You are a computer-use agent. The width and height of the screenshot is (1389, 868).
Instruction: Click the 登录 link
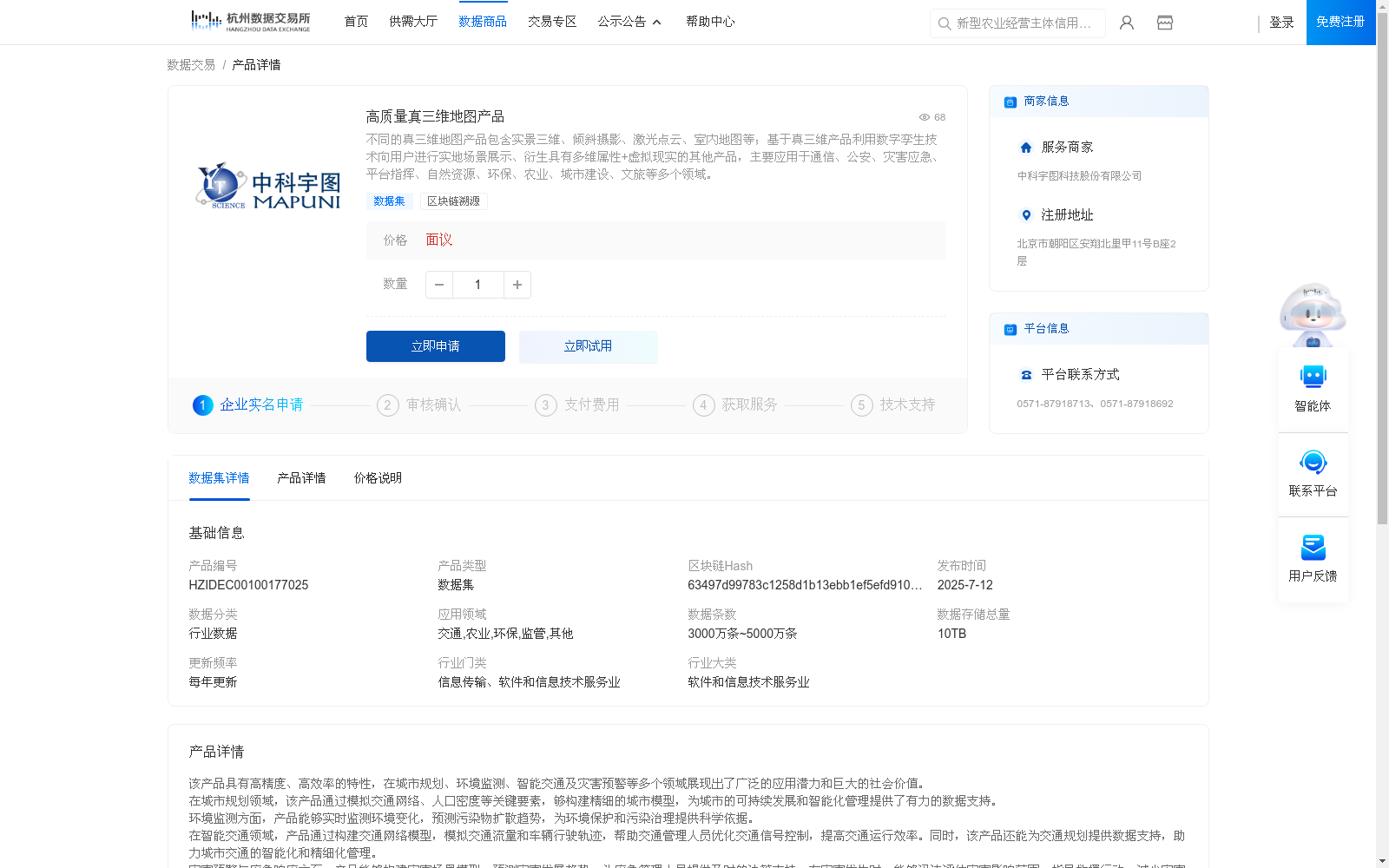pyautogui.click(x=1281, y=23)
